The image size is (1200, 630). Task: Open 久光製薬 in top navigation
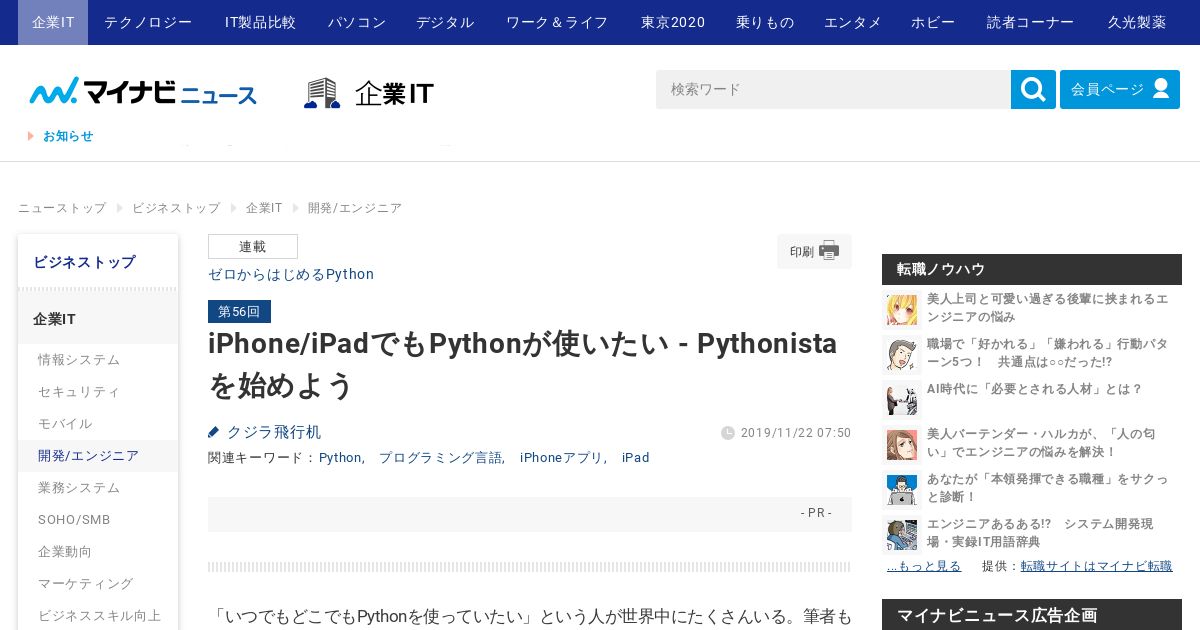(x=1137, y=22)
